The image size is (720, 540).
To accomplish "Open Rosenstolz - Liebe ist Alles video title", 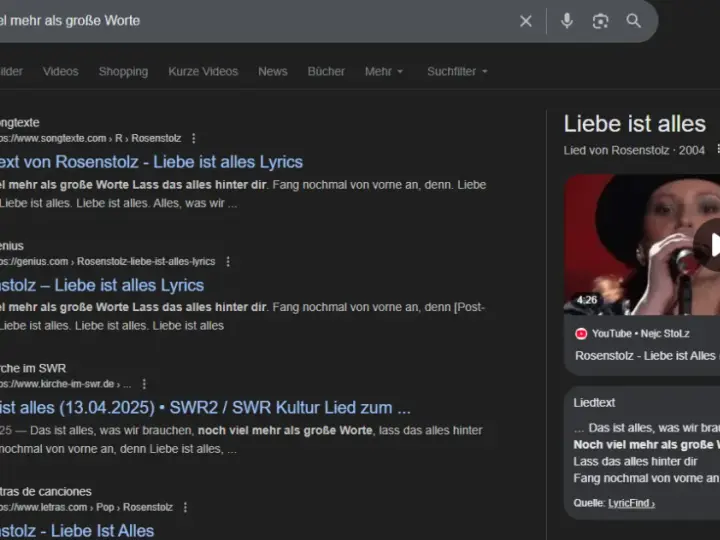I will point(647,355).
